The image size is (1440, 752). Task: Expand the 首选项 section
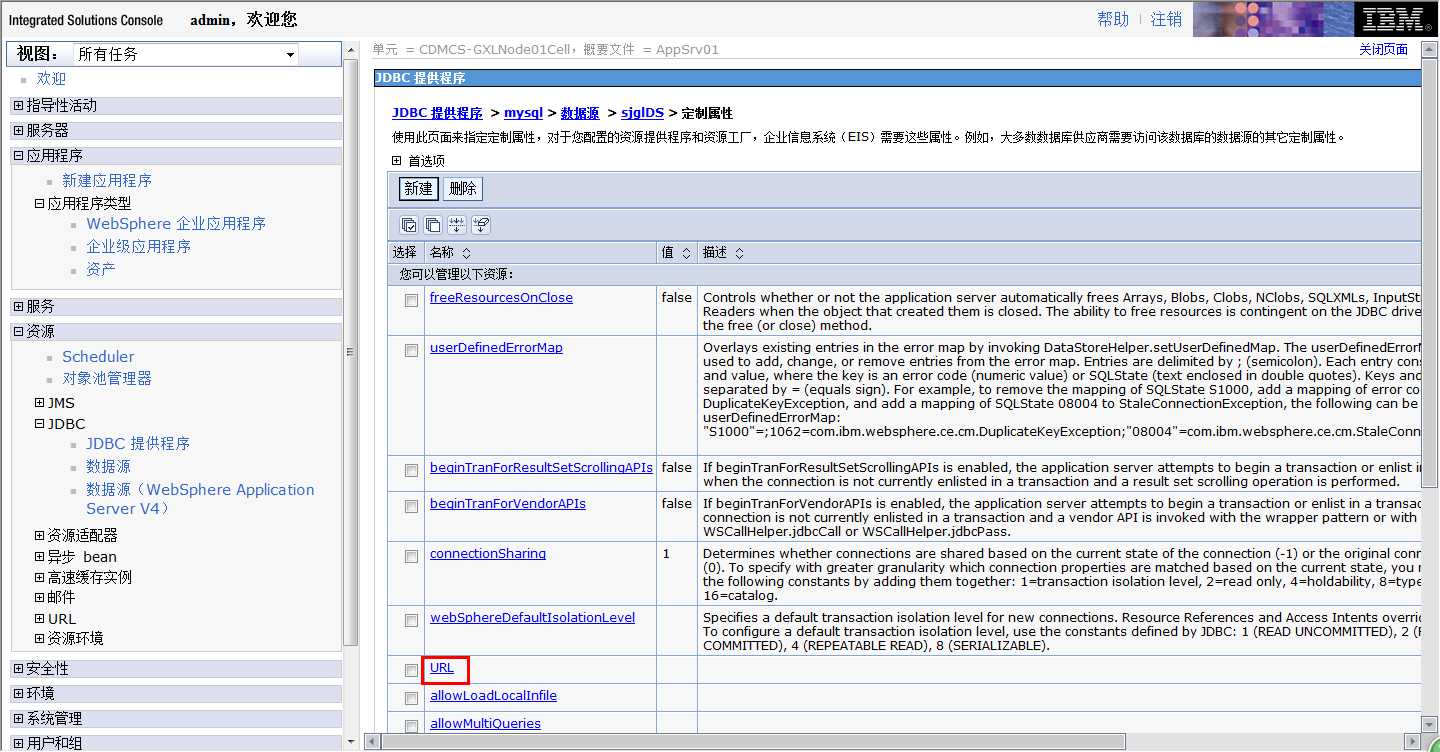point(397,160)
